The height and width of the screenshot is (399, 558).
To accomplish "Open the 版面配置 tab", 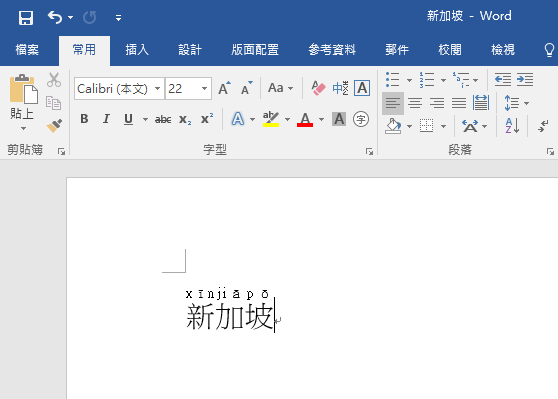I will [255, 50].
